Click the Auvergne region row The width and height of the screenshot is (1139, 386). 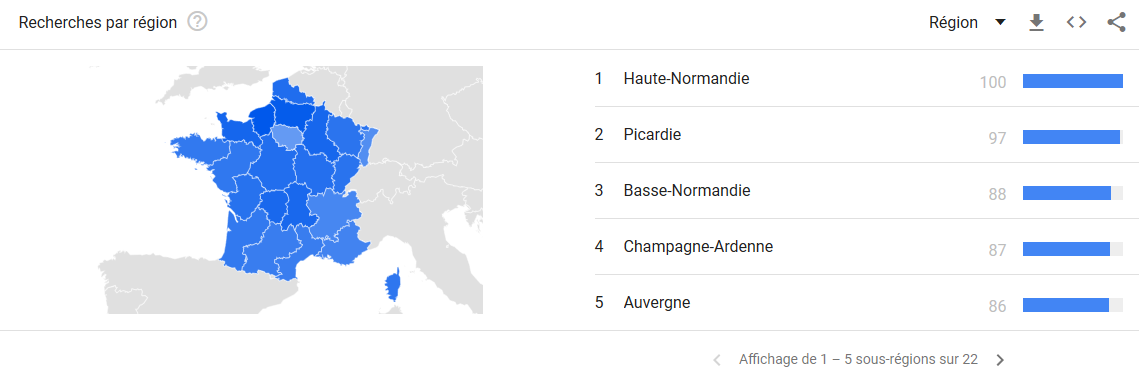[859, 303]
